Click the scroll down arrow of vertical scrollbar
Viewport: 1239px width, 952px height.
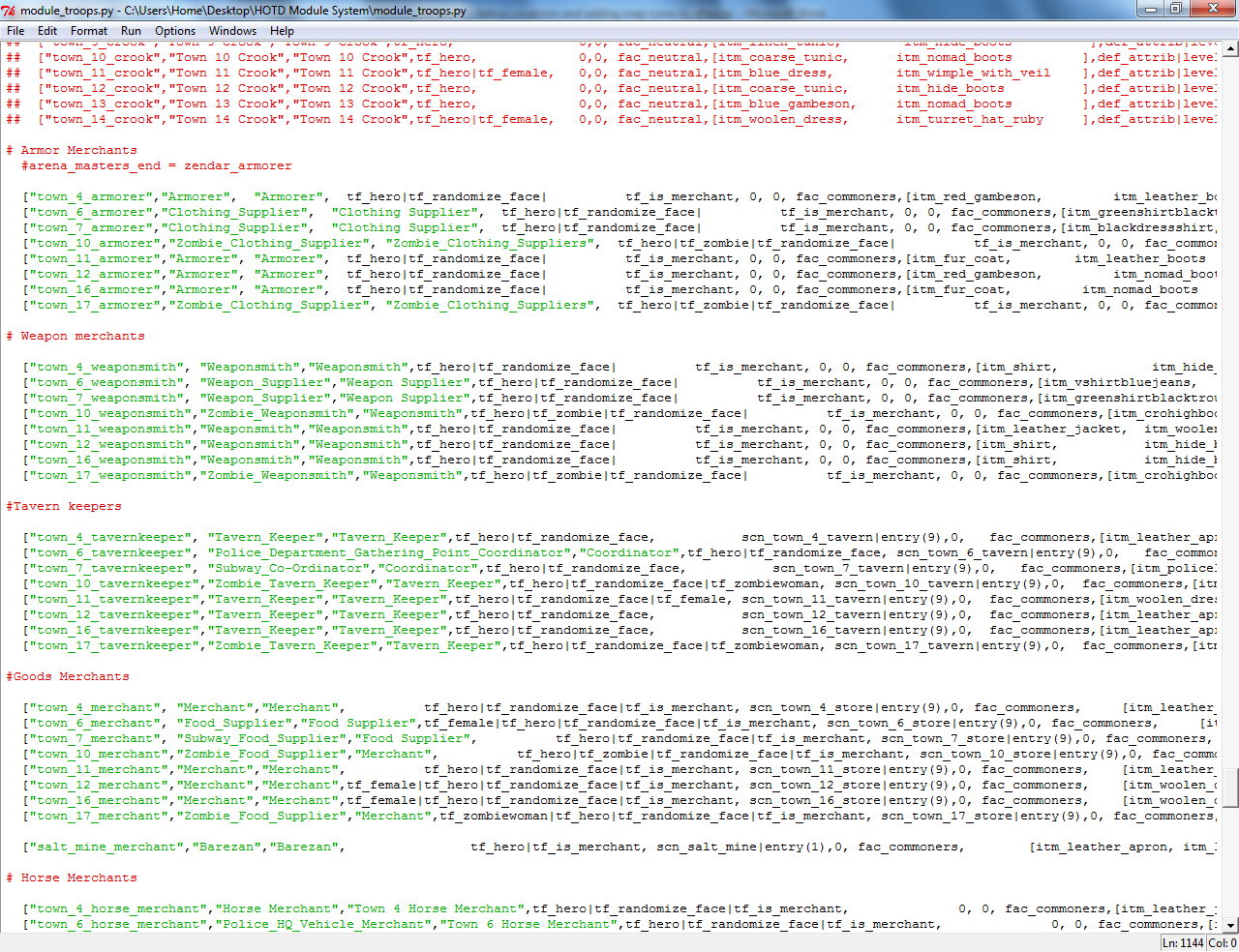coord(1230,925)
